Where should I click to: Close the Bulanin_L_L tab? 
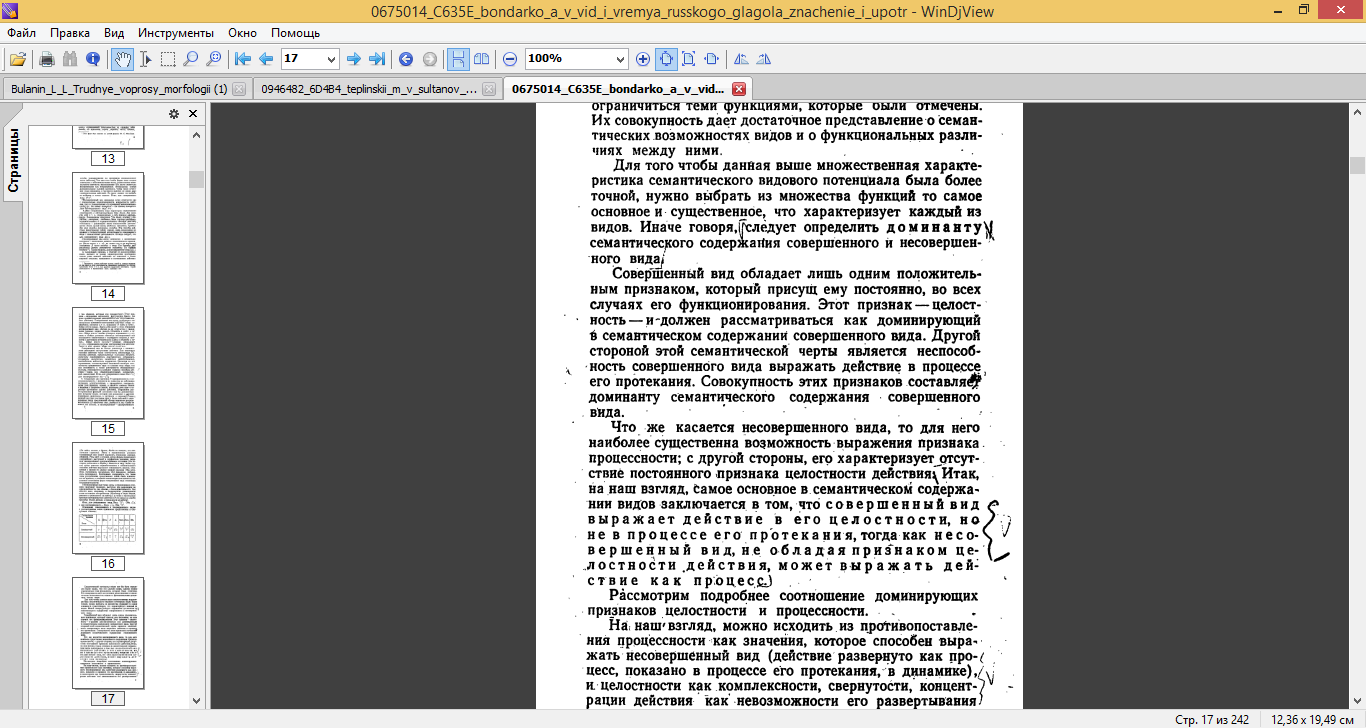[239, 89]
